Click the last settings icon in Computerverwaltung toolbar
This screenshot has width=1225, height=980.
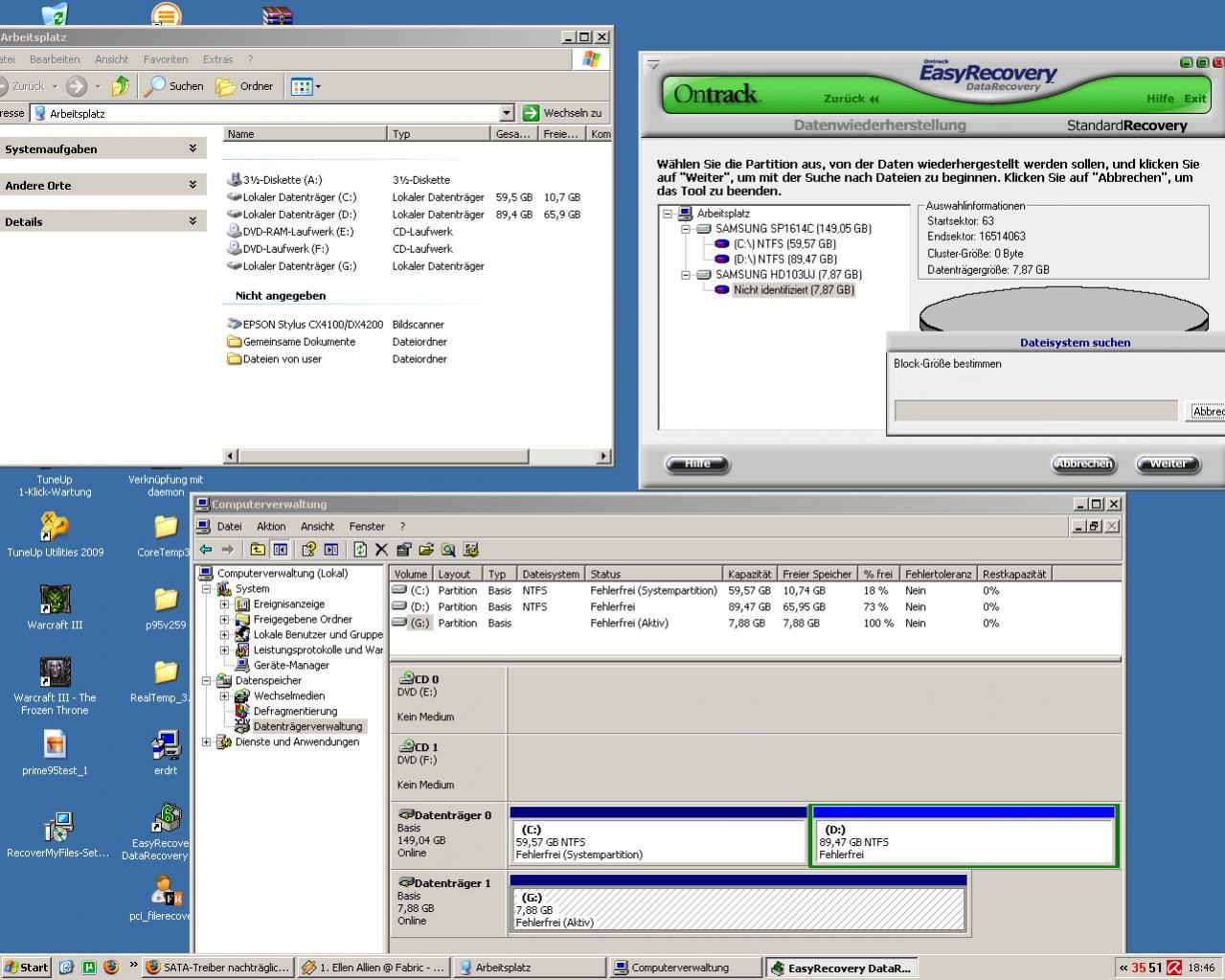tap(470, 550)
